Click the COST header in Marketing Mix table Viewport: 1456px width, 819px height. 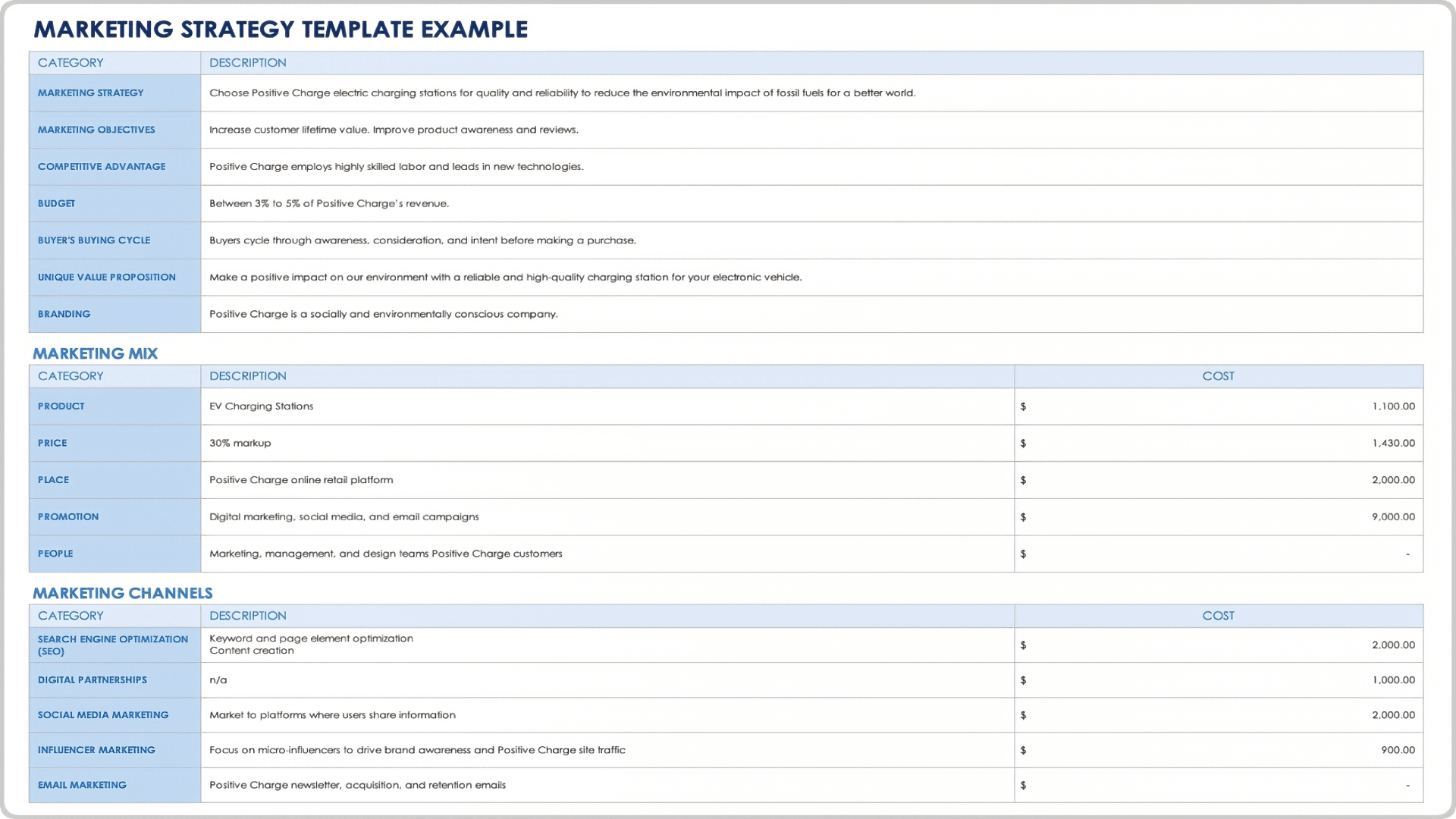pyautogui.click(x=1218, y=376)
